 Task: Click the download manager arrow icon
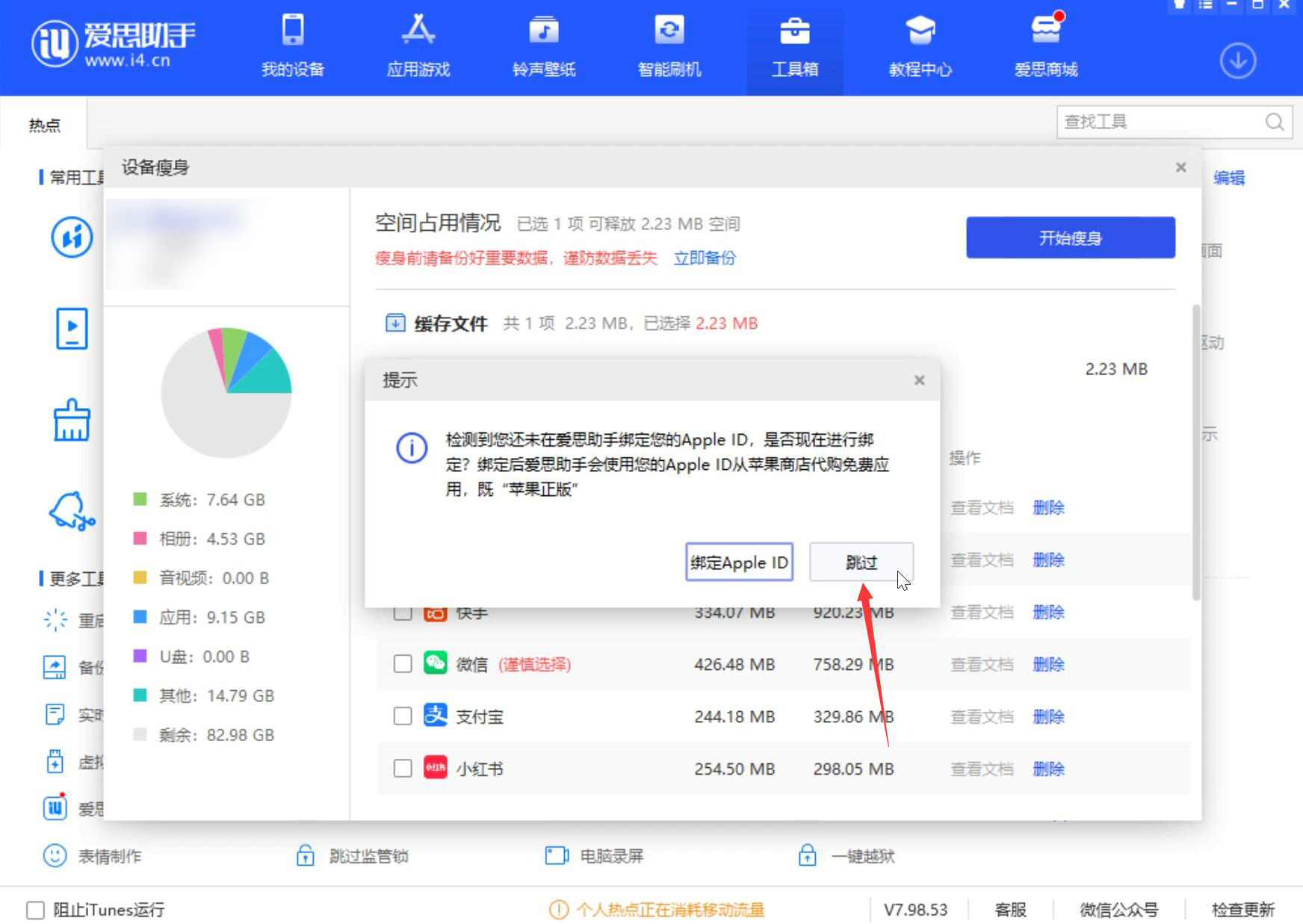pyautogui.click(x=1238, y=61)
